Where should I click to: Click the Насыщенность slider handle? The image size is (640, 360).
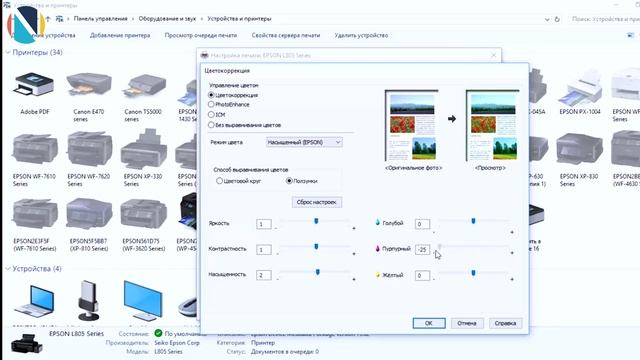318,272
